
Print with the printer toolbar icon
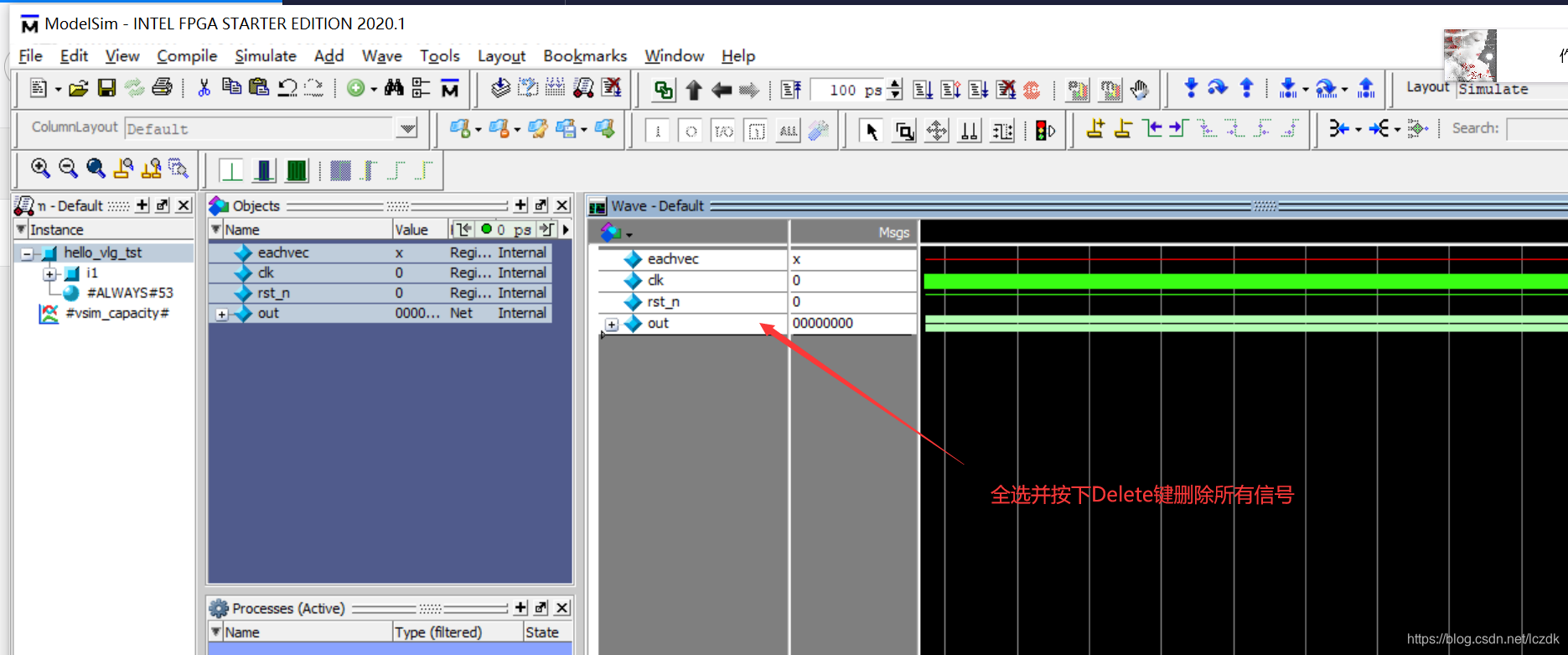[163, 87]
